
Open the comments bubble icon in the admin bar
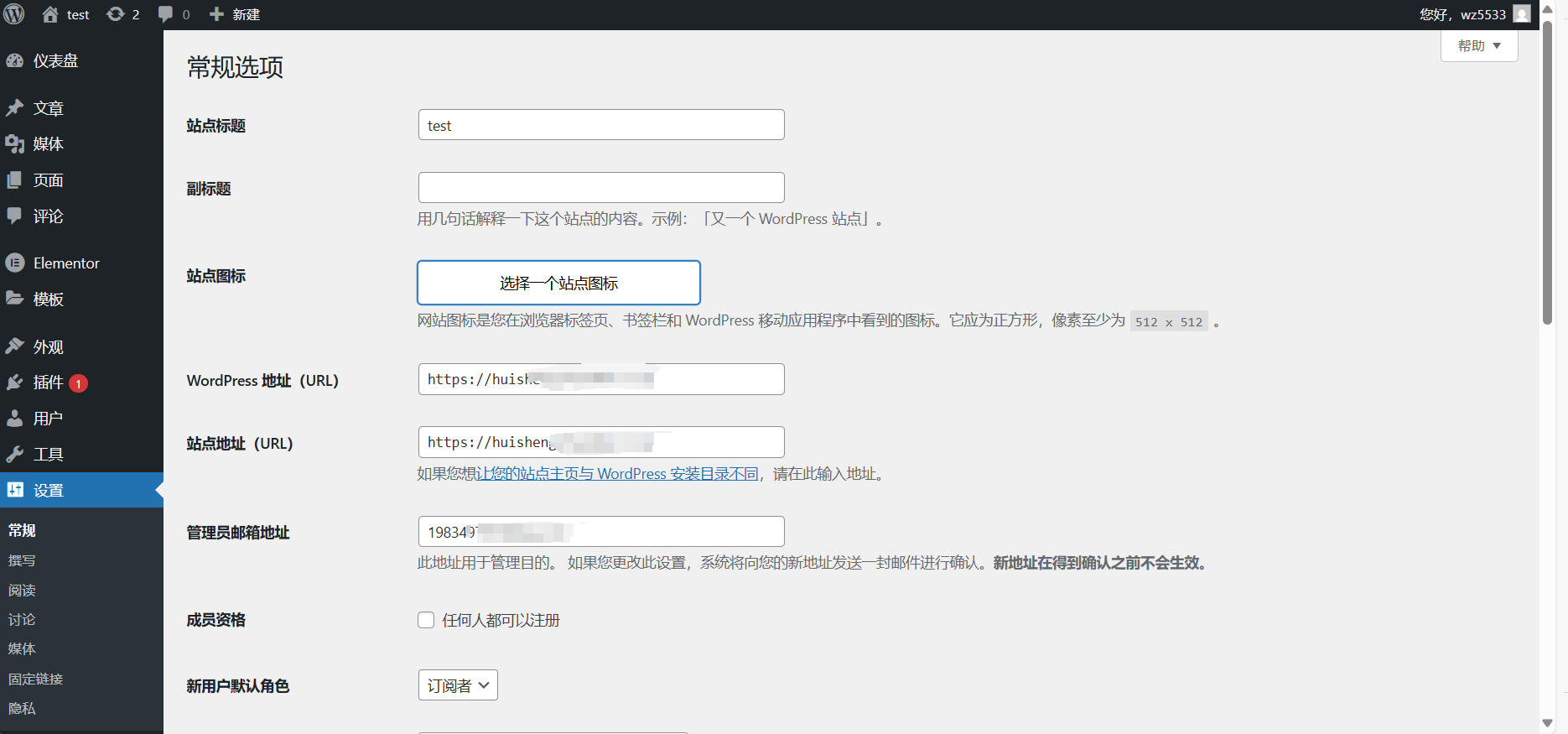tap(166, 14)
